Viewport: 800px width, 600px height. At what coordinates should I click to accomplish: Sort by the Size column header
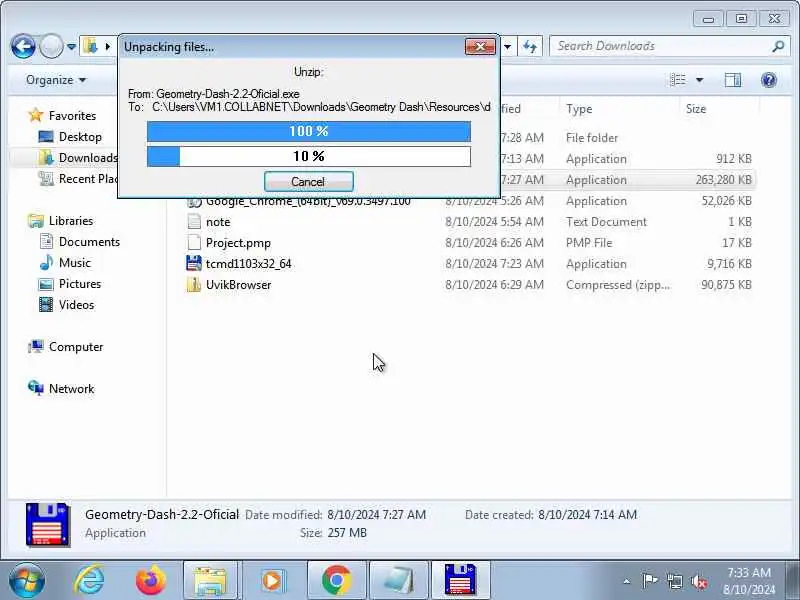click(696, 109)
